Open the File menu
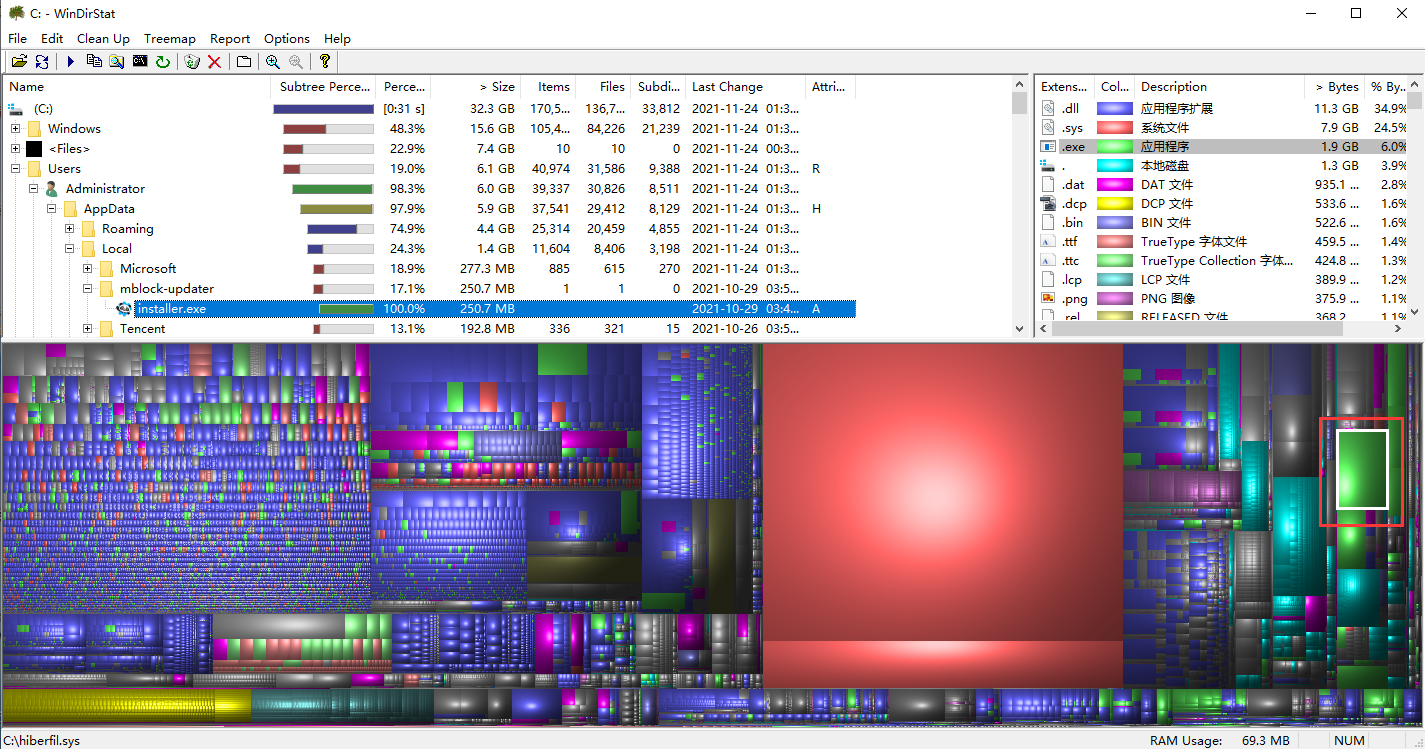This screenshot has width=1425, height=749. click(x=17, y=38)
